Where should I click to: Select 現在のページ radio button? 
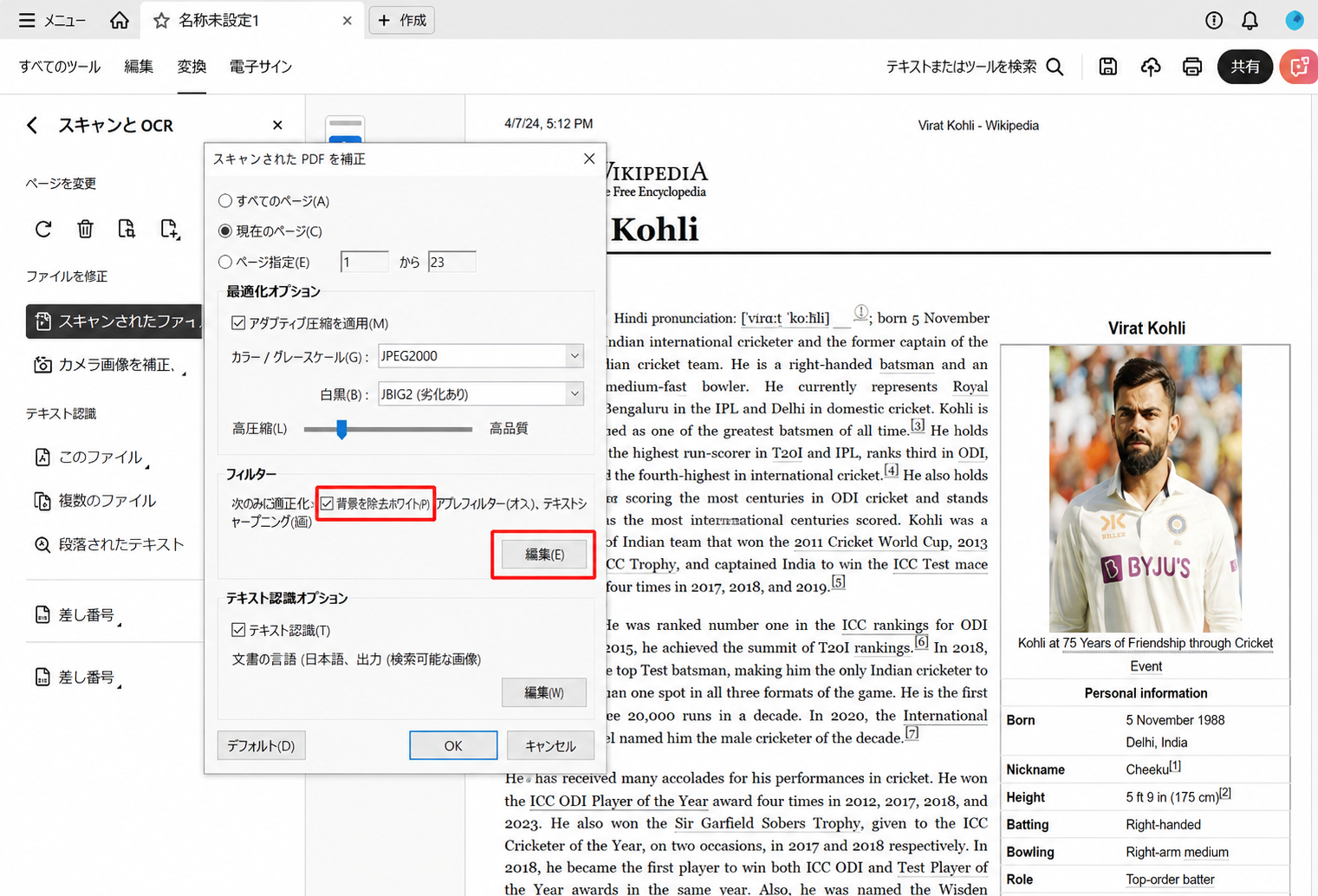click(225, 231)
